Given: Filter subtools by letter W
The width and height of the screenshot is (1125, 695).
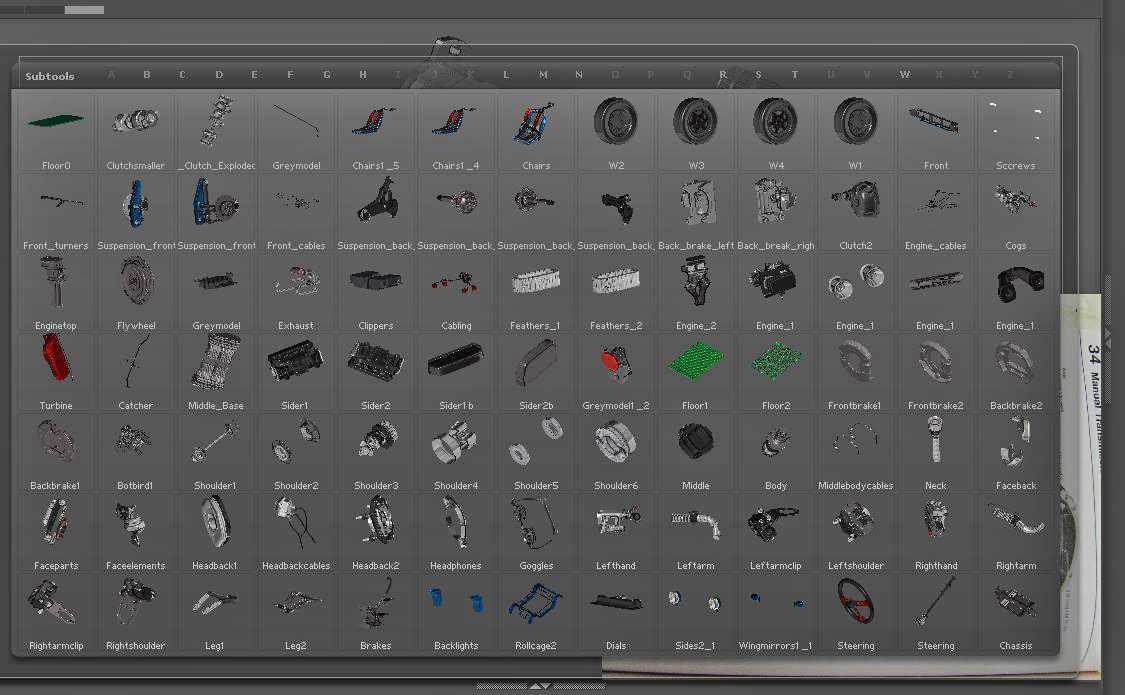Looking at the screenshot, I should point(904,75).
